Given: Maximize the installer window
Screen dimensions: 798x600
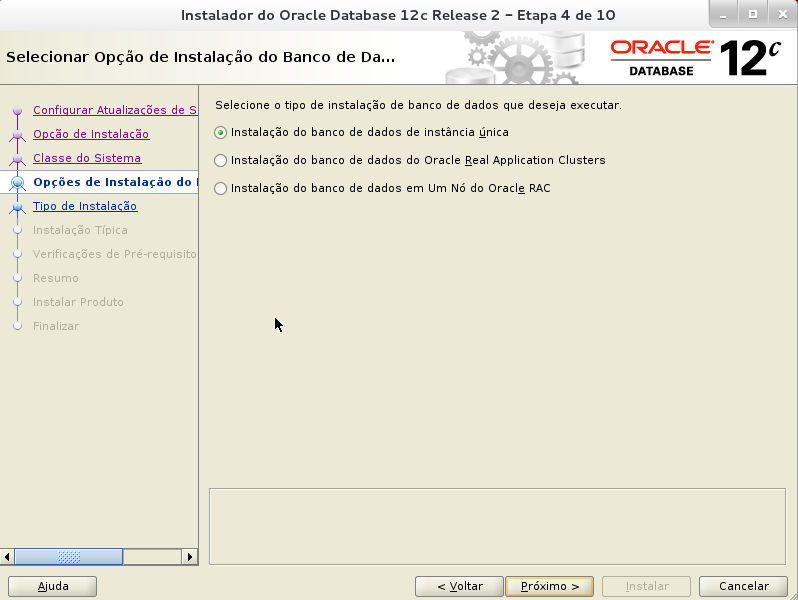Looking at the screenshot, I should pos(753,15).
